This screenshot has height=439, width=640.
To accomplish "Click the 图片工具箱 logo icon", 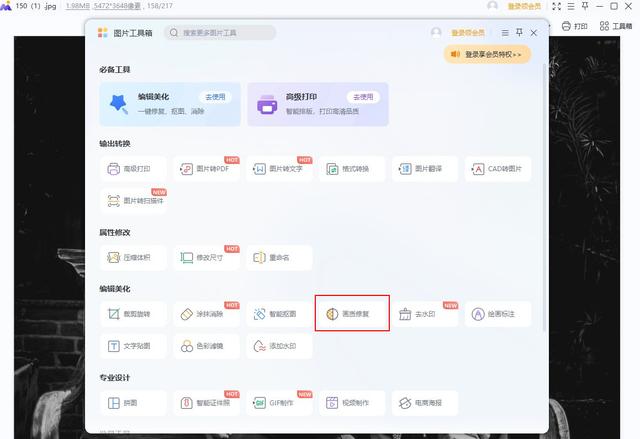I will (102, 33).
